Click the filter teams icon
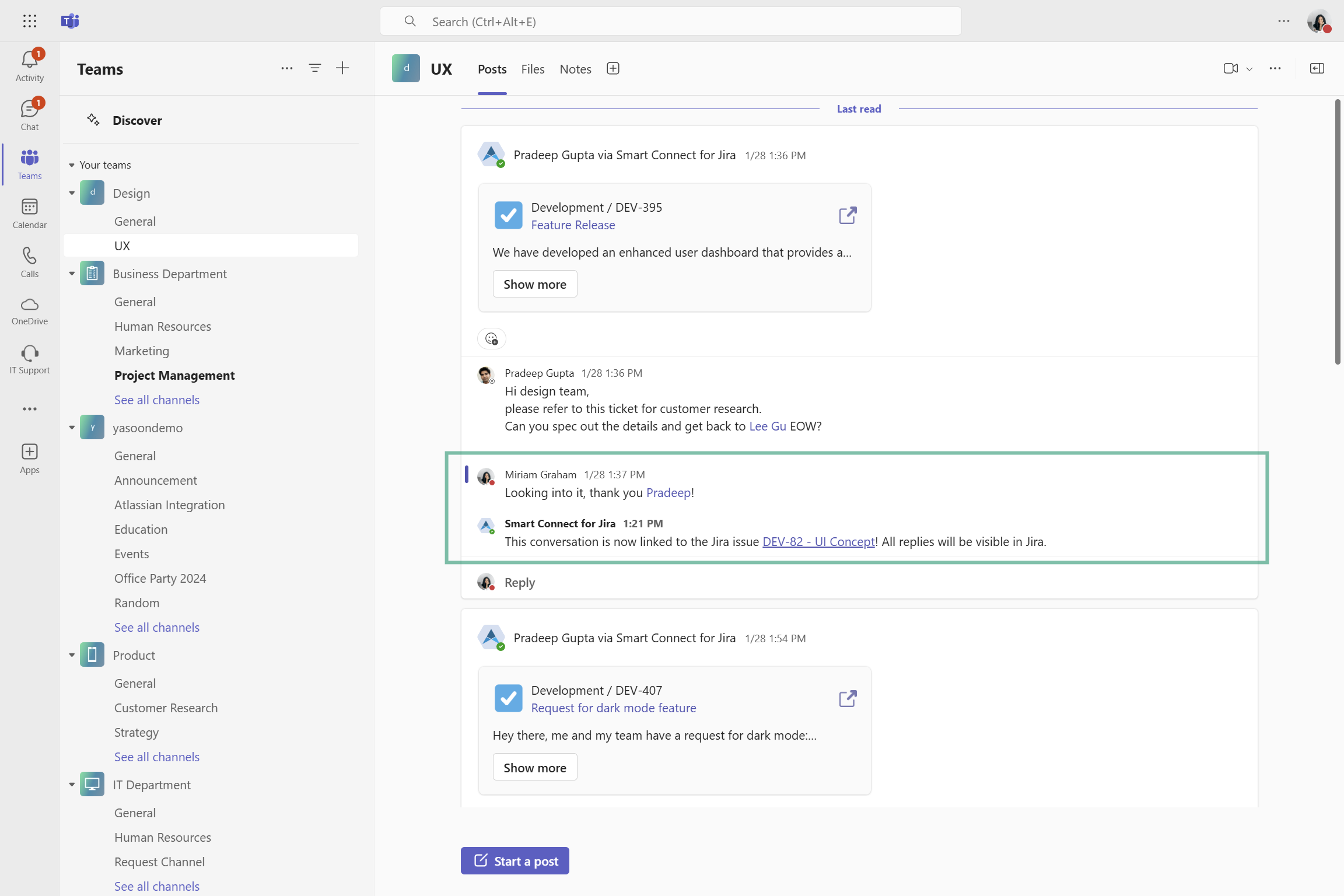 click(315, 68)
